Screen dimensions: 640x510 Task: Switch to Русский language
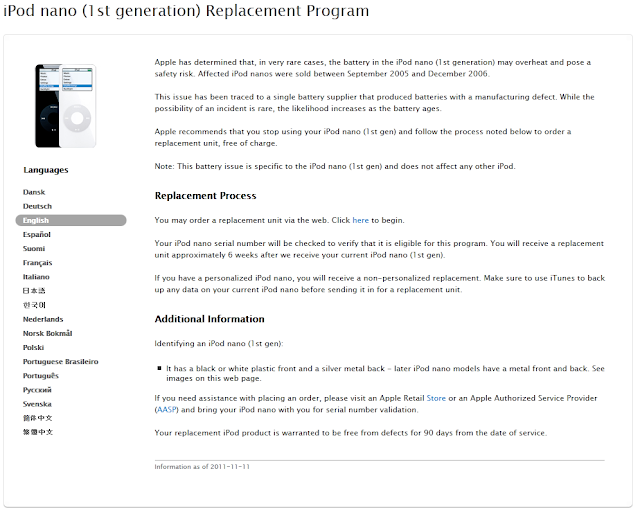[x=37, y=390]
